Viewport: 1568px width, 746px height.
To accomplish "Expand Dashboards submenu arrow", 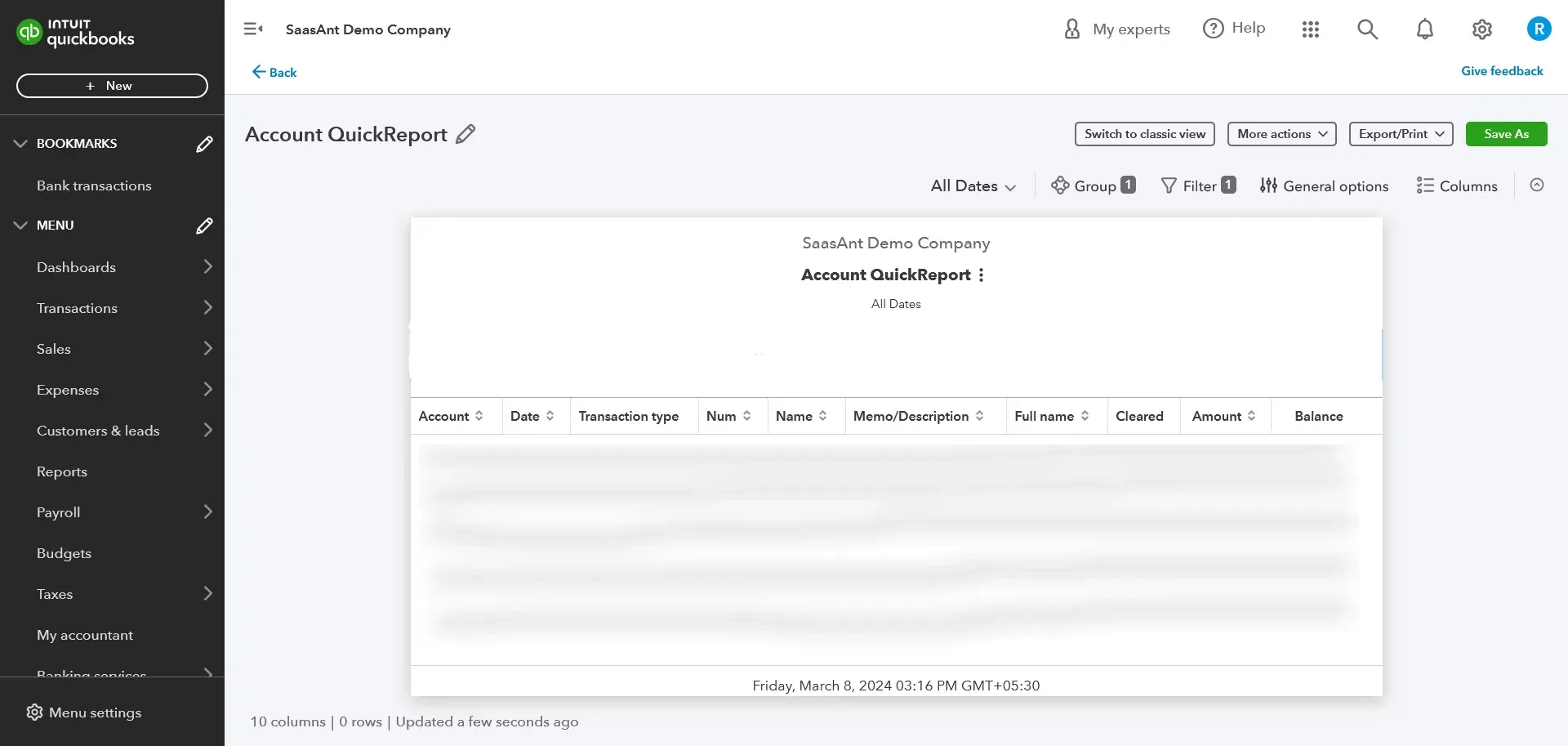I will point(207,267).
